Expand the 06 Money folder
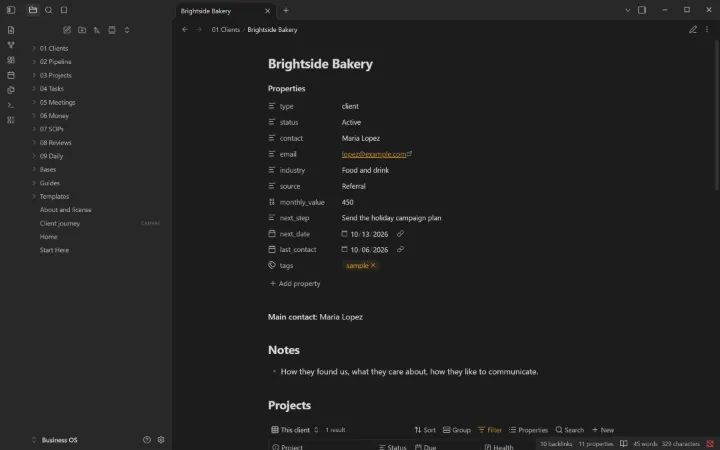 pos(34,116)
